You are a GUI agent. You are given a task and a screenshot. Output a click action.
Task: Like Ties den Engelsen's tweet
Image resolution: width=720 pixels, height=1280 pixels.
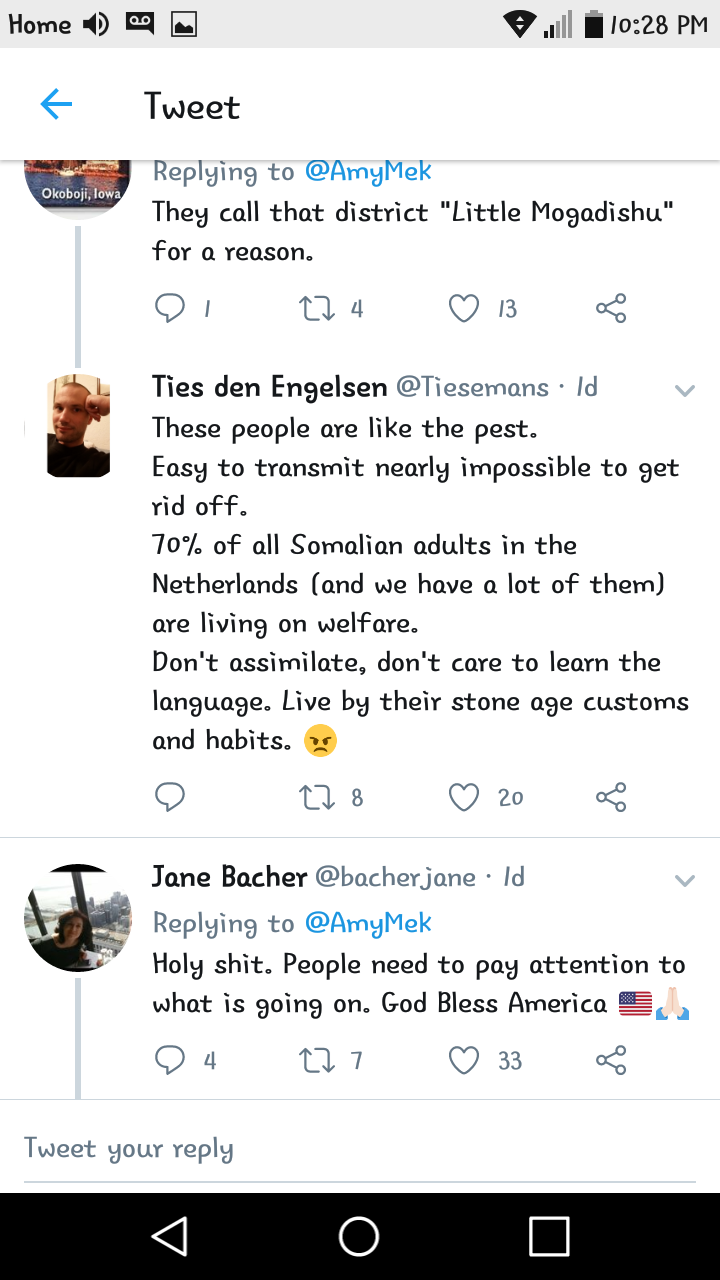tap(464, 797)
